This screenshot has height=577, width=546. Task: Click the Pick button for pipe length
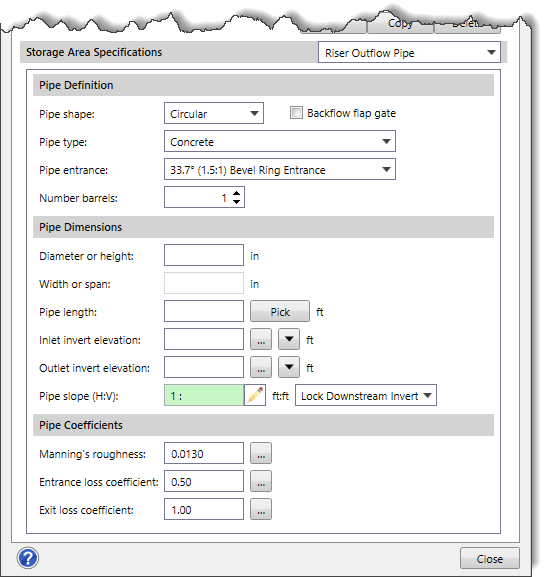[280, 311]
